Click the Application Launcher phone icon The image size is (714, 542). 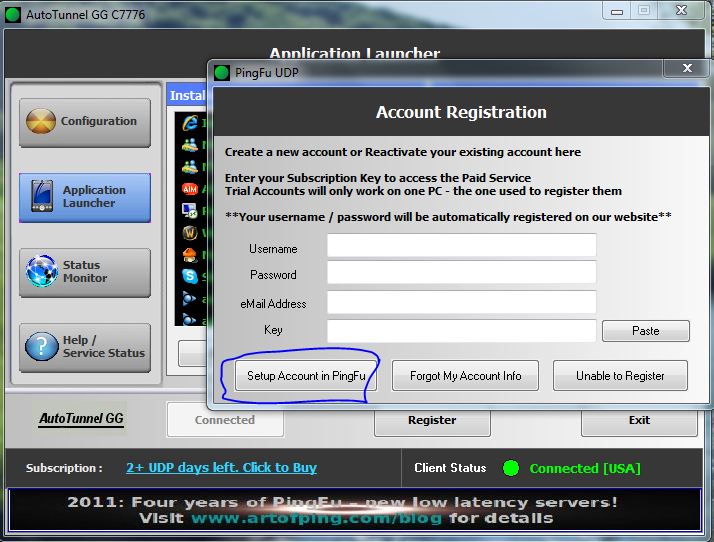pyautogui.click(x=42, y=196)
